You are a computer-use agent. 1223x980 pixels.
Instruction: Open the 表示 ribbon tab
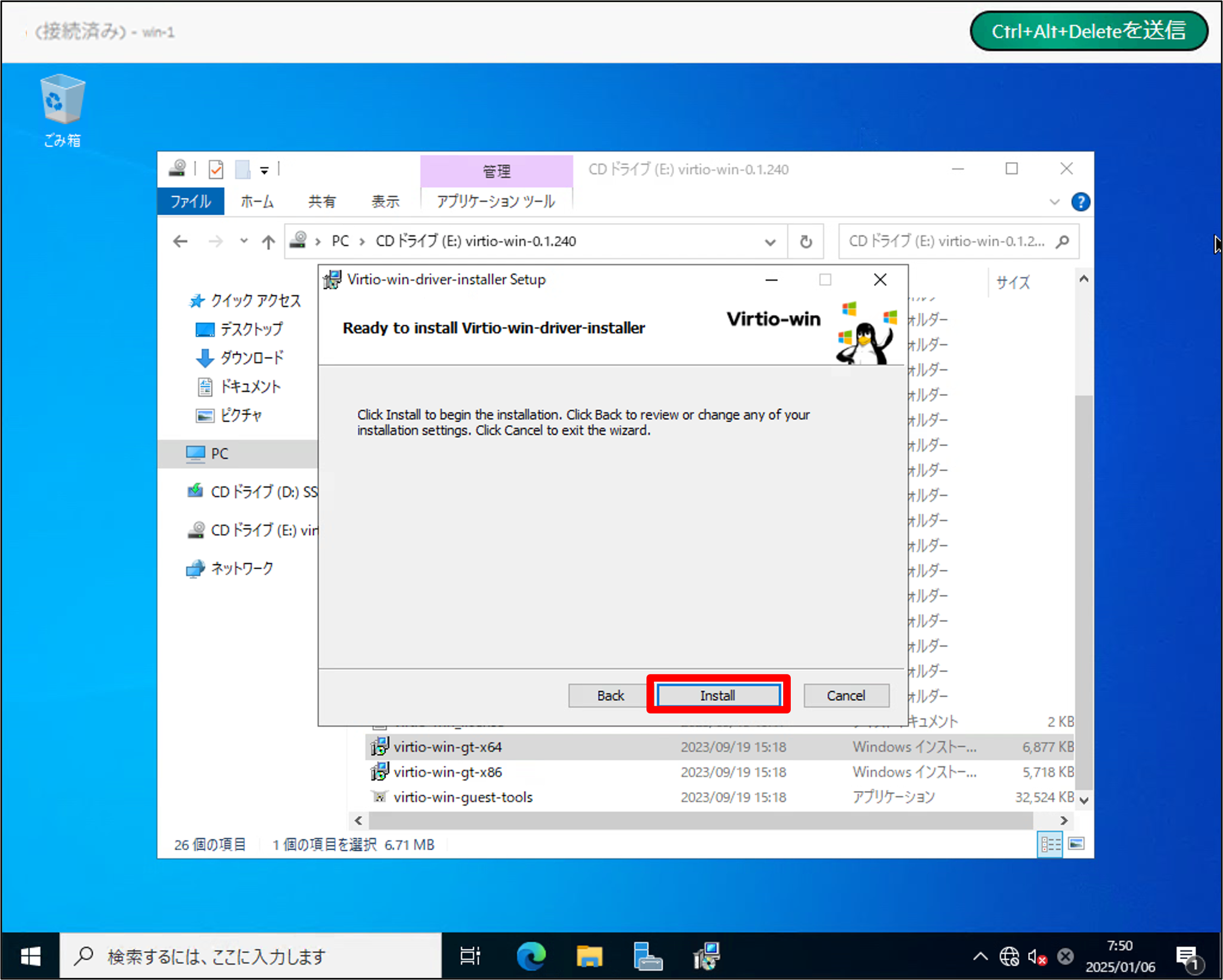pos(385,202)
